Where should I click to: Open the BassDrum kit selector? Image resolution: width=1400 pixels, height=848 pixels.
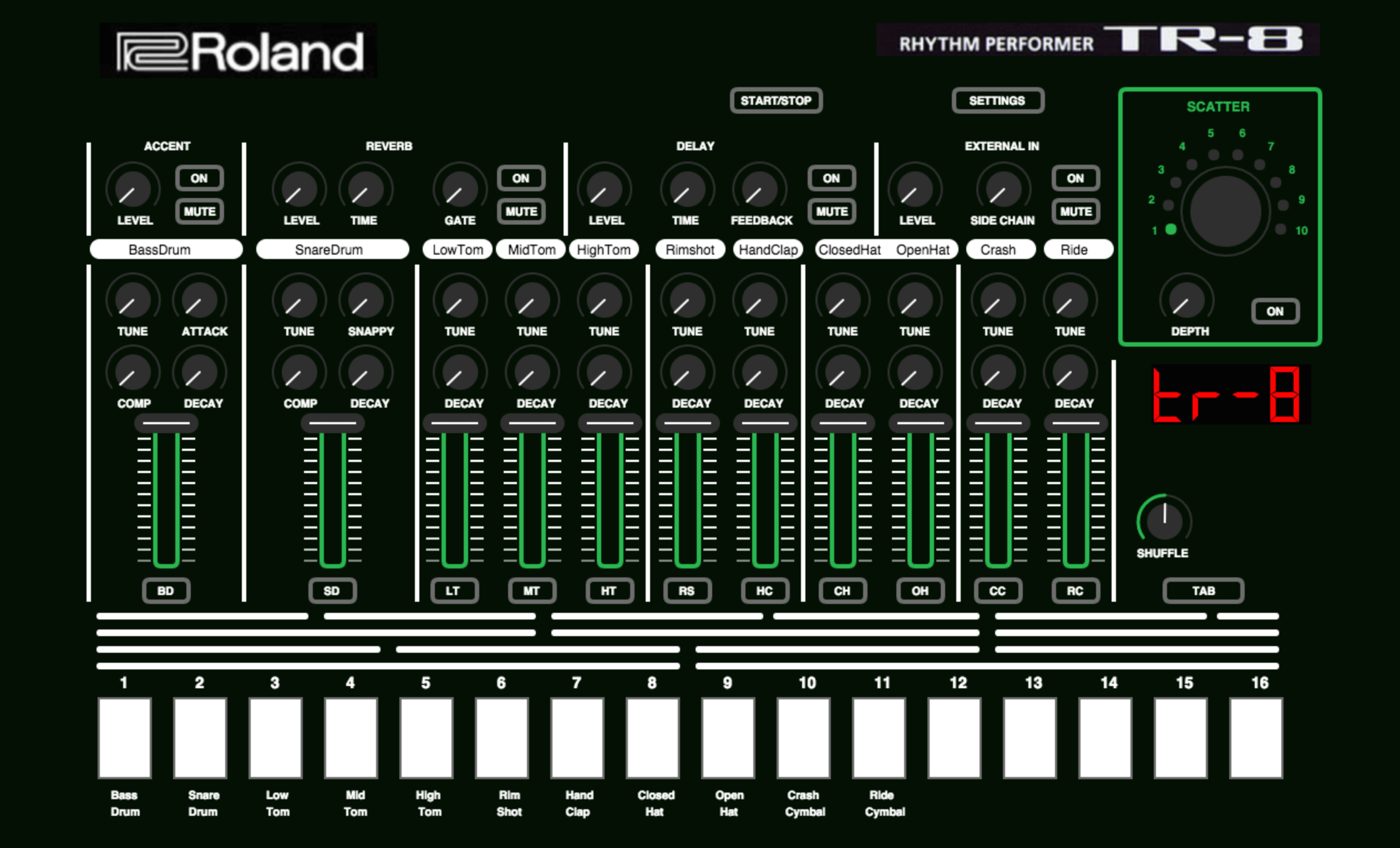pyautogui.click(x=166, y=250)
